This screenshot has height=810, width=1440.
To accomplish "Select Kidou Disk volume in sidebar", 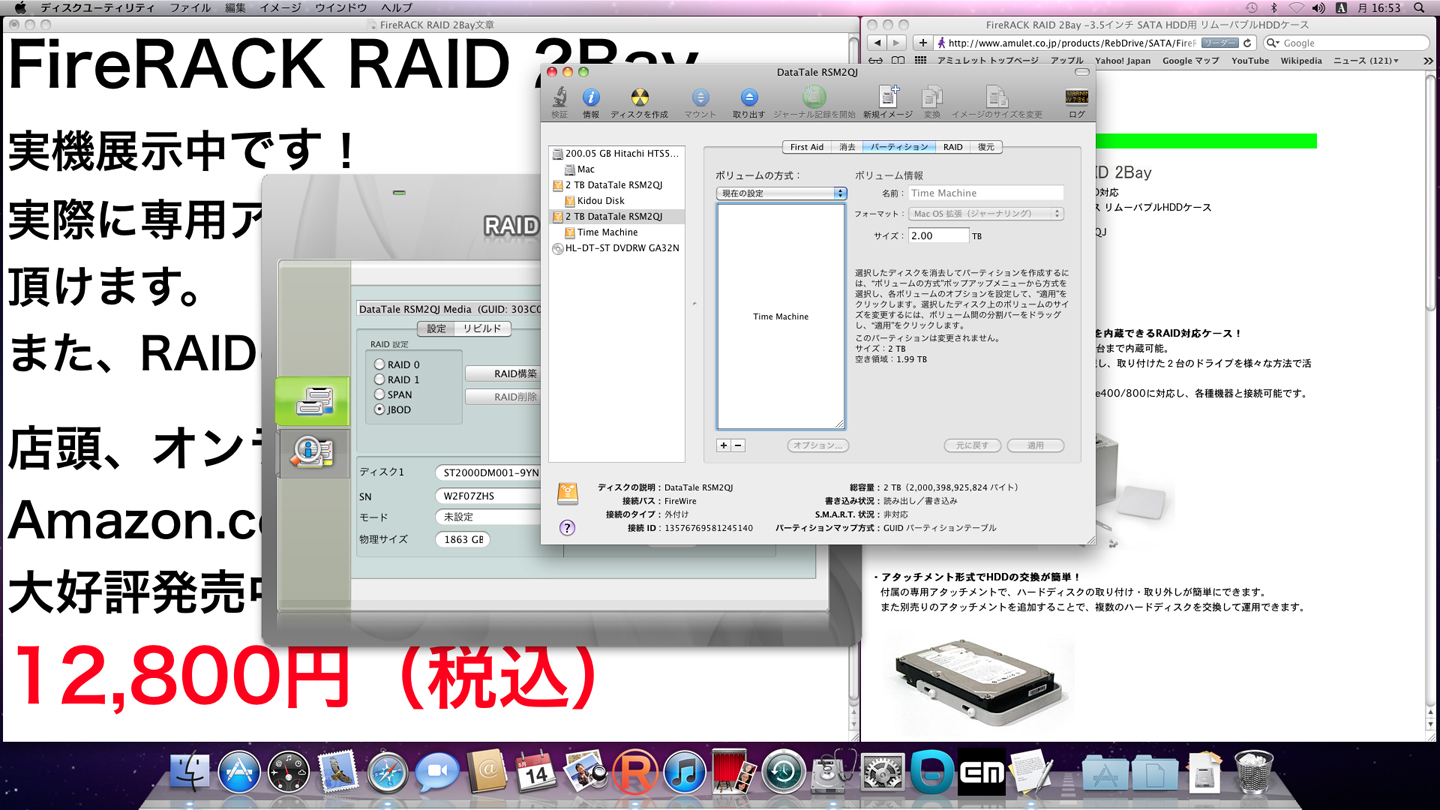I will pos(600,201).
